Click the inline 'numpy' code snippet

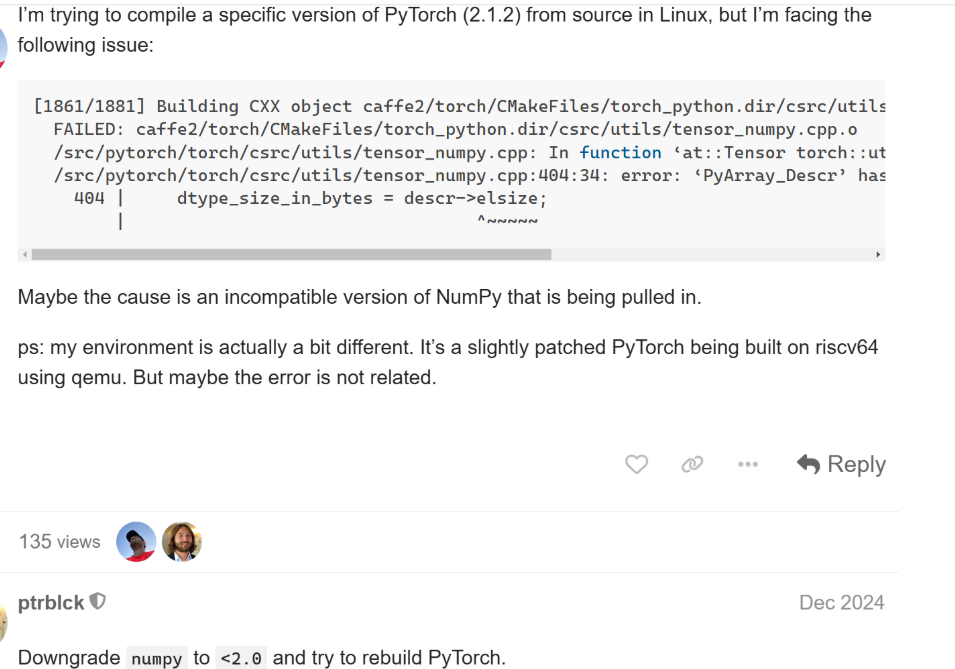click(x=157, y=658)
